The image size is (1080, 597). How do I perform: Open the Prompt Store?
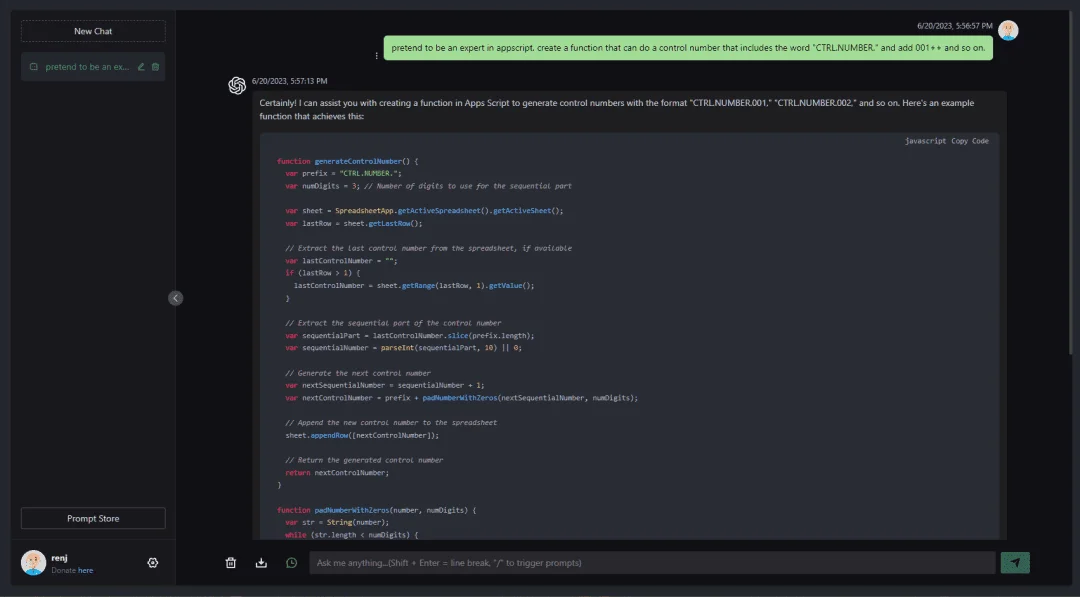point(93,519)
